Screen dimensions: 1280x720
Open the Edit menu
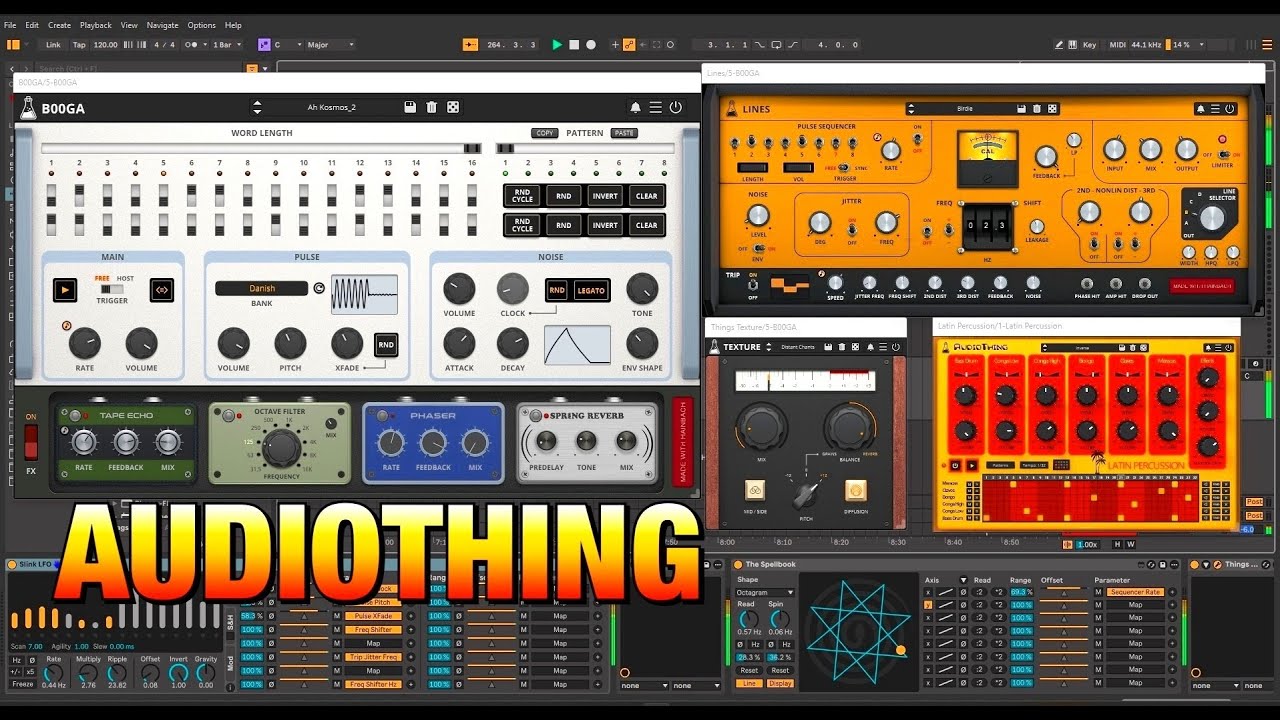pyautogui.click(x=32, y=25)
